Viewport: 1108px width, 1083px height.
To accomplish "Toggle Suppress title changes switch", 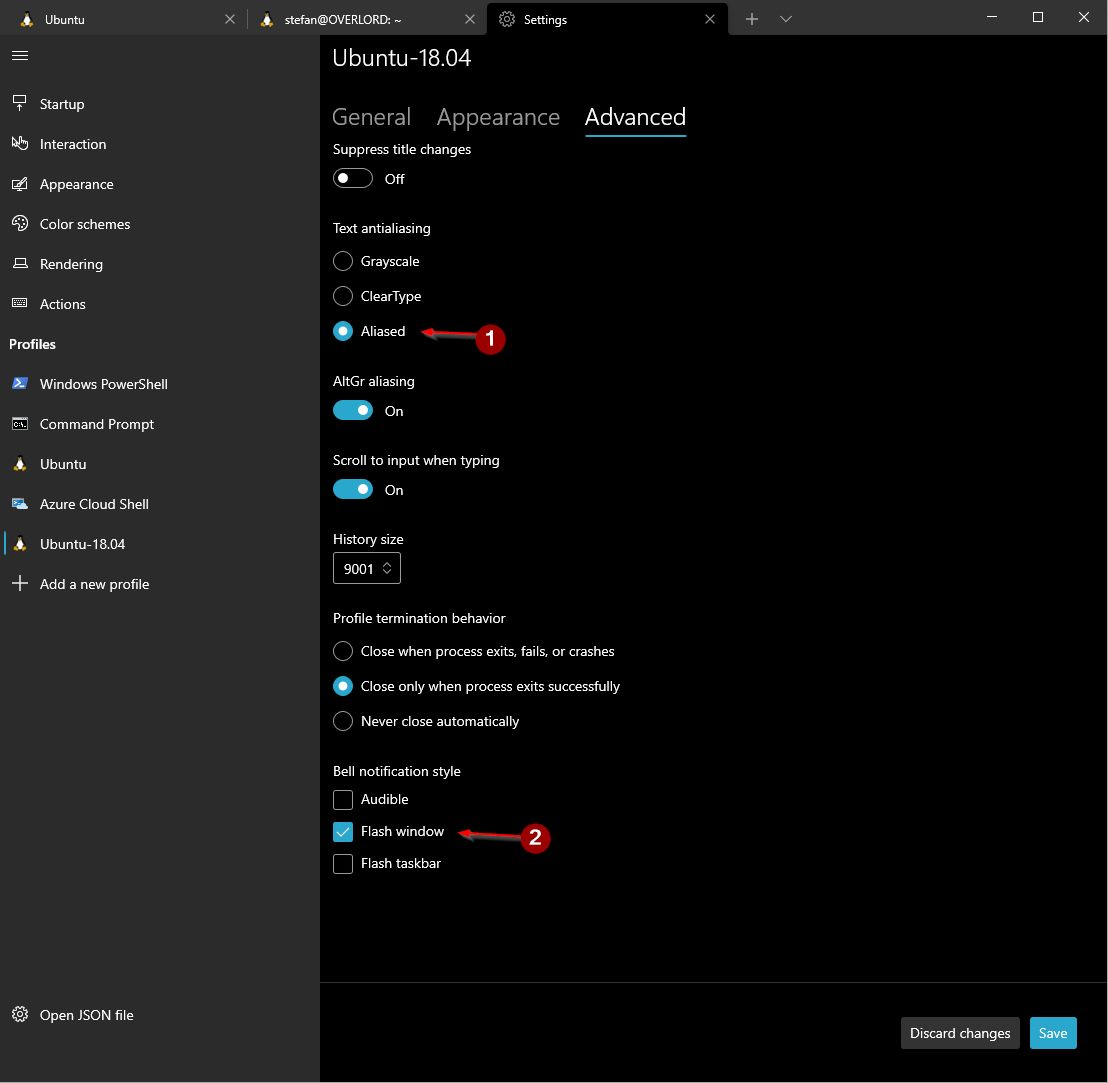I will (x=353, y=178).
